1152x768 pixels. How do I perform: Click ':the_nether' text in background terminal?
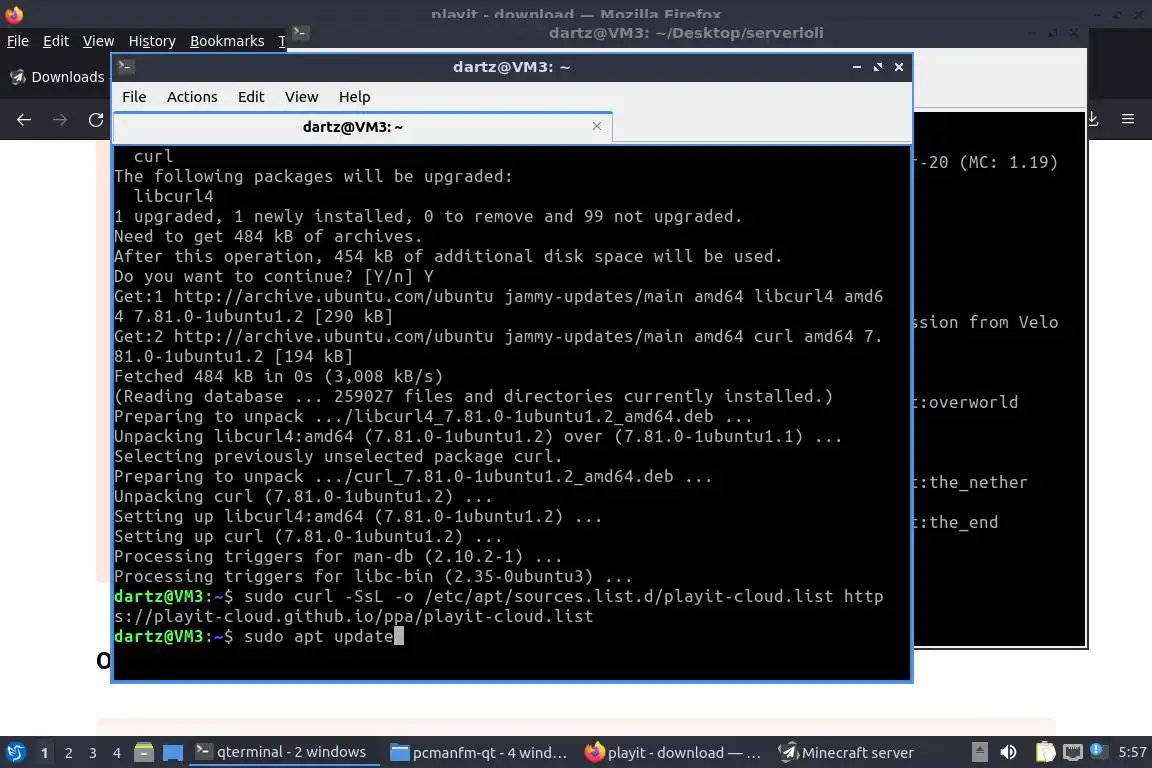pyautogui.click(x=973, y=483)
